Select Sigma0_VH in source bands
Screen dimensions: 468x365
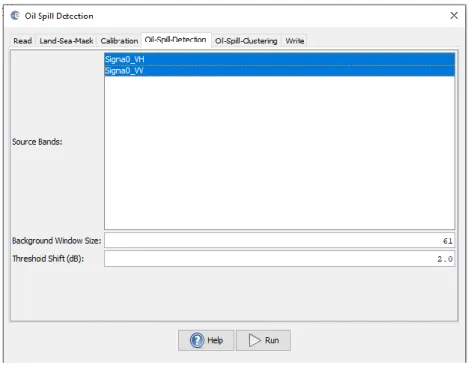click(279, 59)
